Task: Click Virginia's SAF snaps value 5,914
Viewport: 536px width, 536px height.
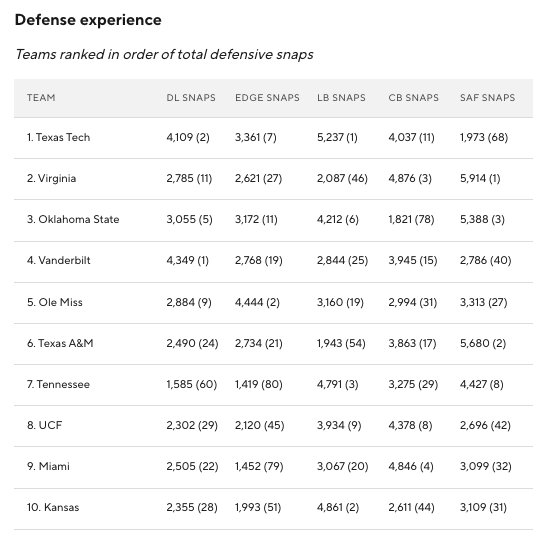Action: (x=473, y=178)
